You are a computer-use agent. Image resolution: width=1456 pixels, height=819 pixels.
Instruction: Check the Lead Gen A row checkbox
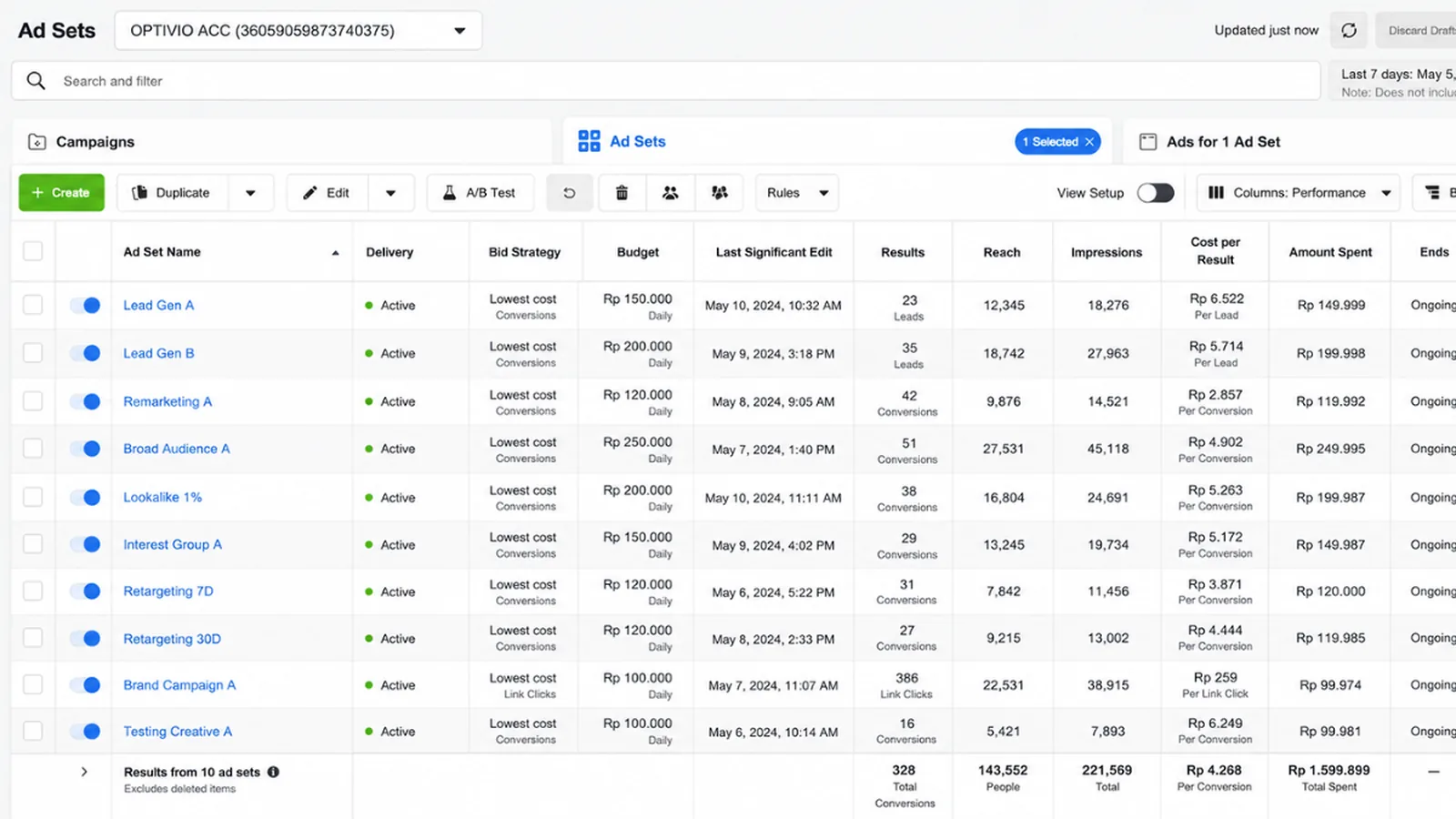[x=33, y=305]
